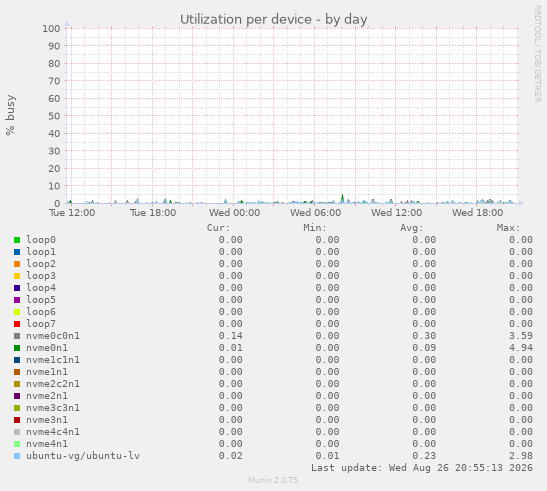Viewport: 547px width, 491px height.
Task: Click the loop0 green color swatch
Action: click(17, 240)
